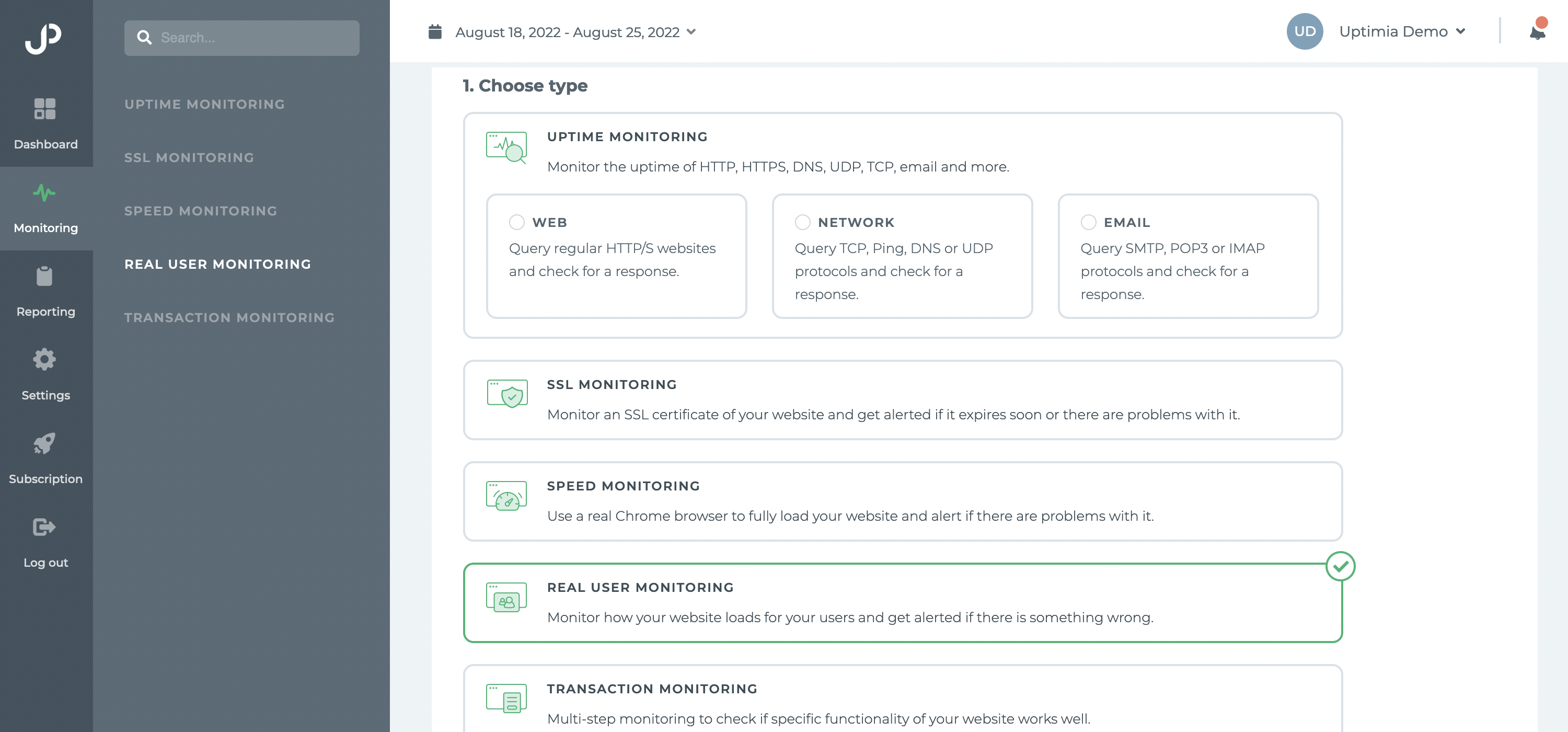Open the Settings gear icon
The width and height of the screenshot is (1568, 732).
[x=44, y=359]
